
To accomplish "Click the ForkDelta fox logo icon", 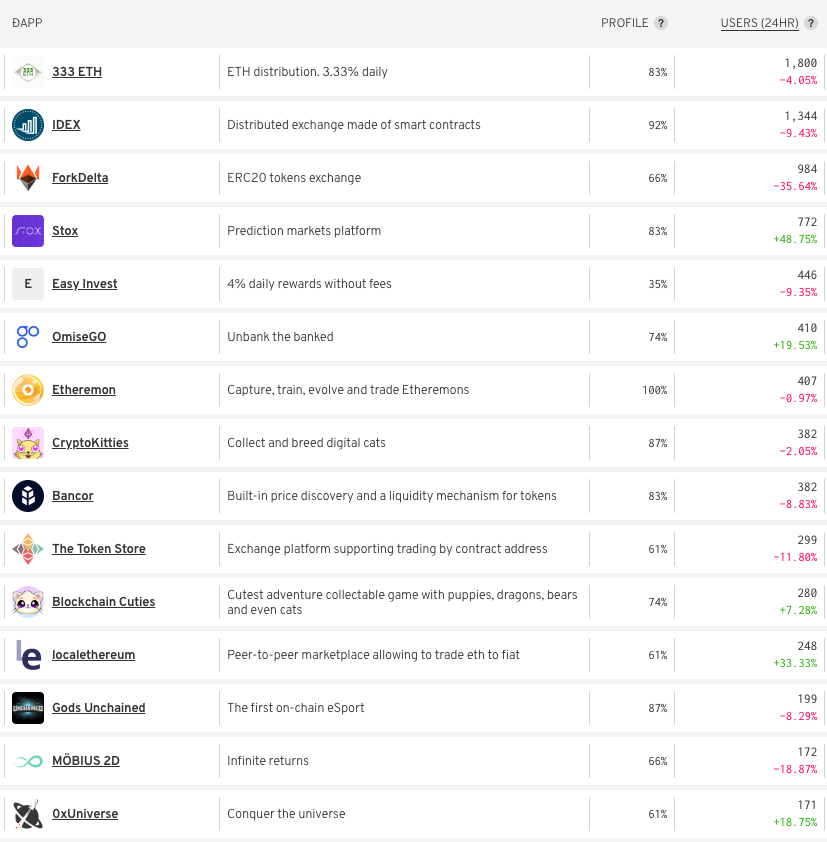I will 28,178.
